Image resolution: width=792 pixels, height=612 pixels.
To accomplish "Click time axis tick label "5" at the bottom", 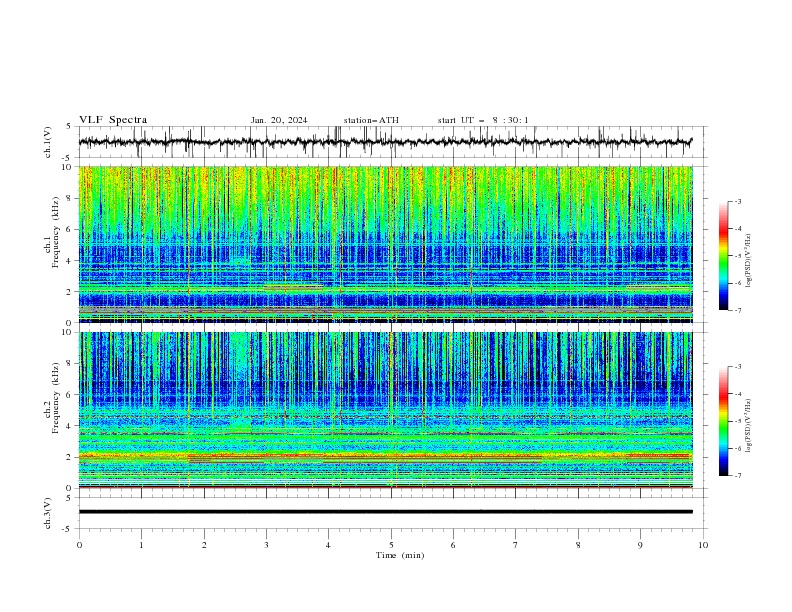I will 391,545.
